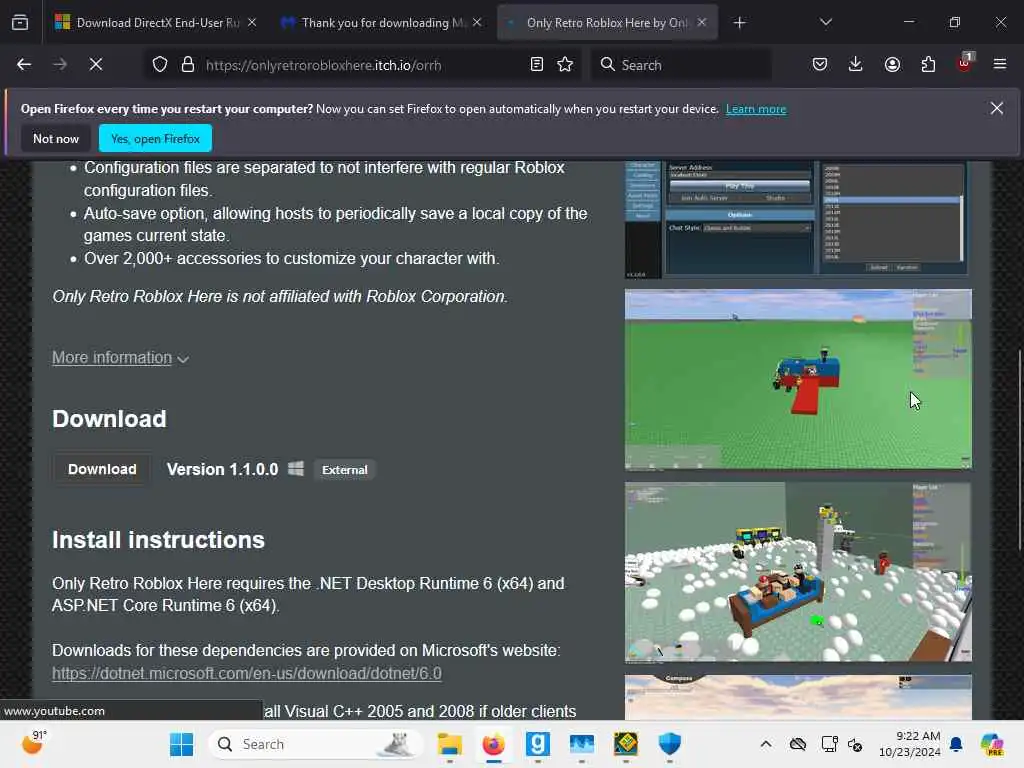Open Windows Security shield on taskbar

point(669,744)
